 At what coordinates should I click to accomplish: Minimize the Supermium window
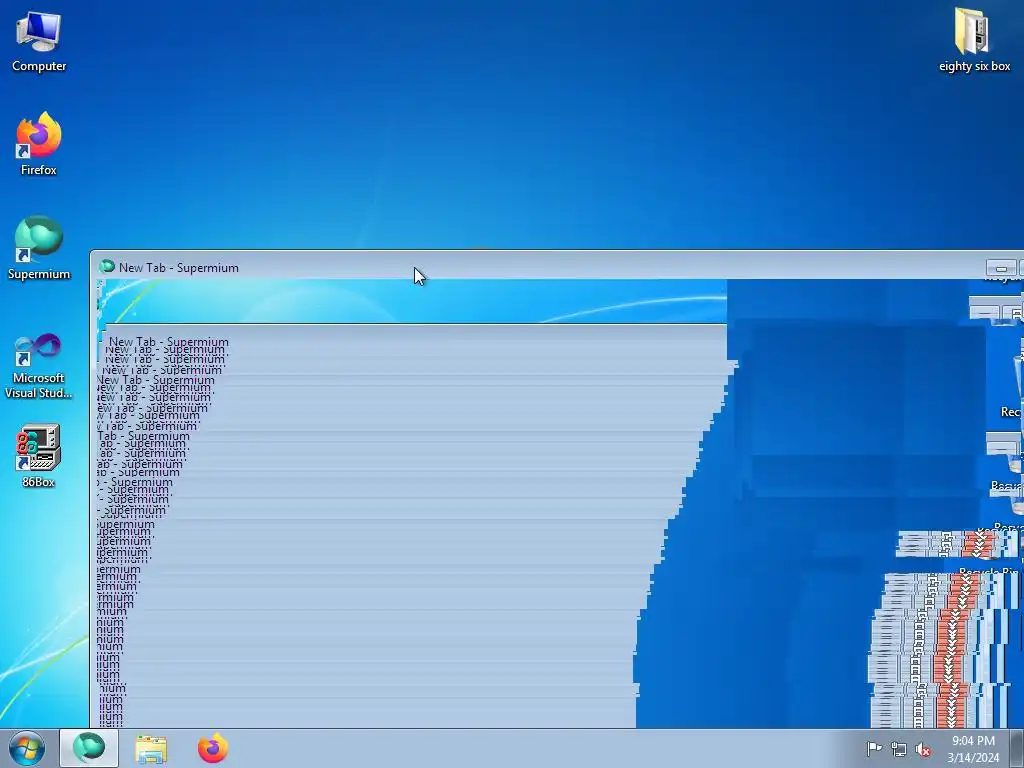pyautogui.click(x=1001, y=268)
